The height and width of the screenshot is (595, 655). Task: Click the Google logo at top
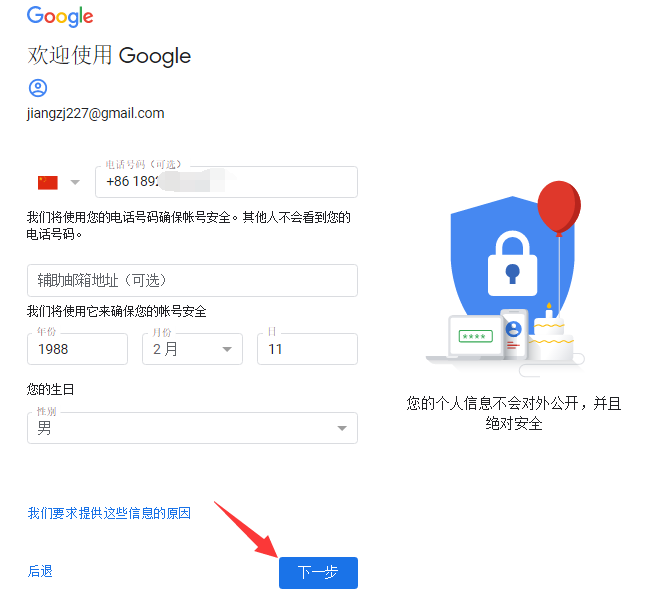(60, 17)
